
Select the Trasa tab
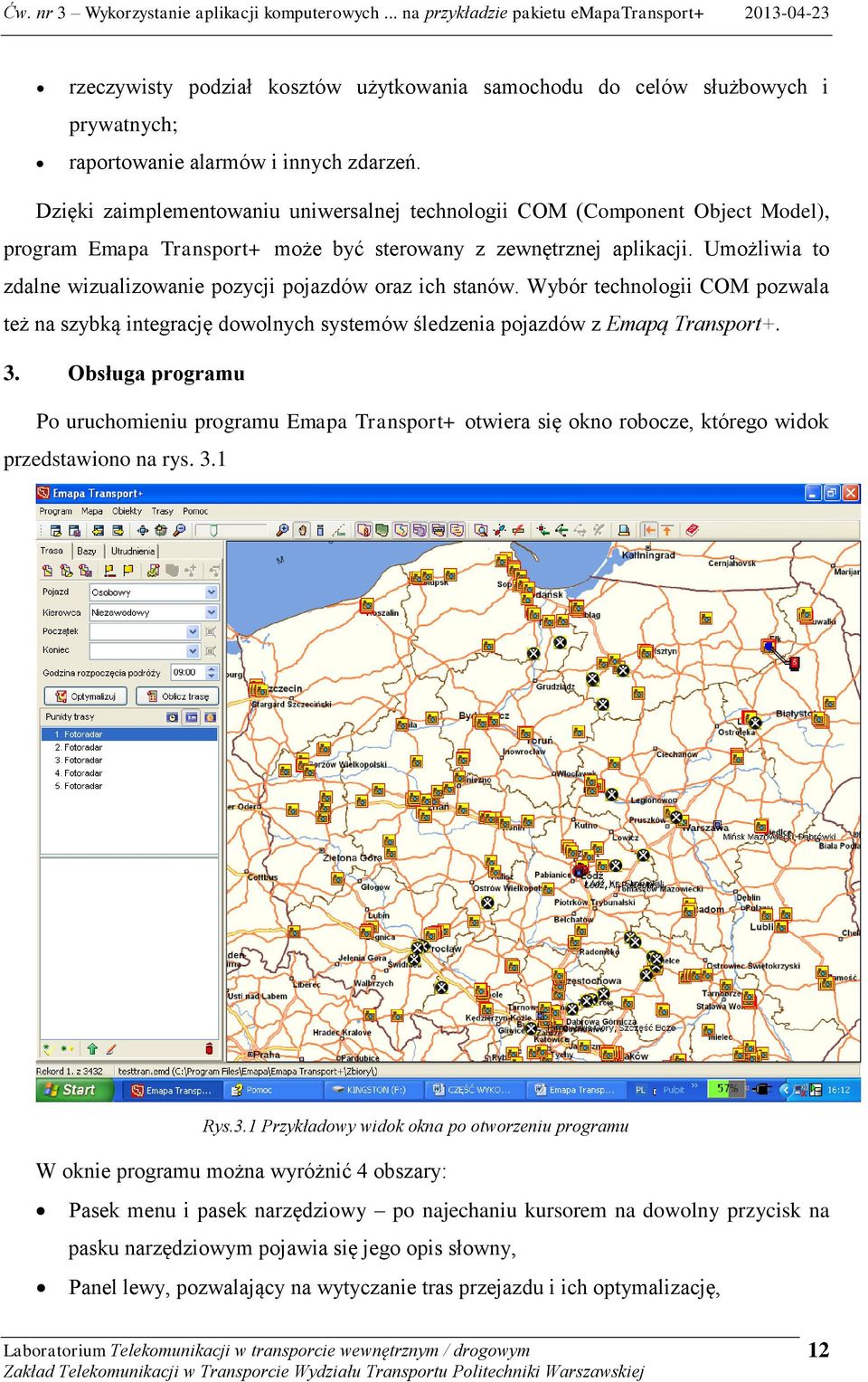(x=52, y=550)
